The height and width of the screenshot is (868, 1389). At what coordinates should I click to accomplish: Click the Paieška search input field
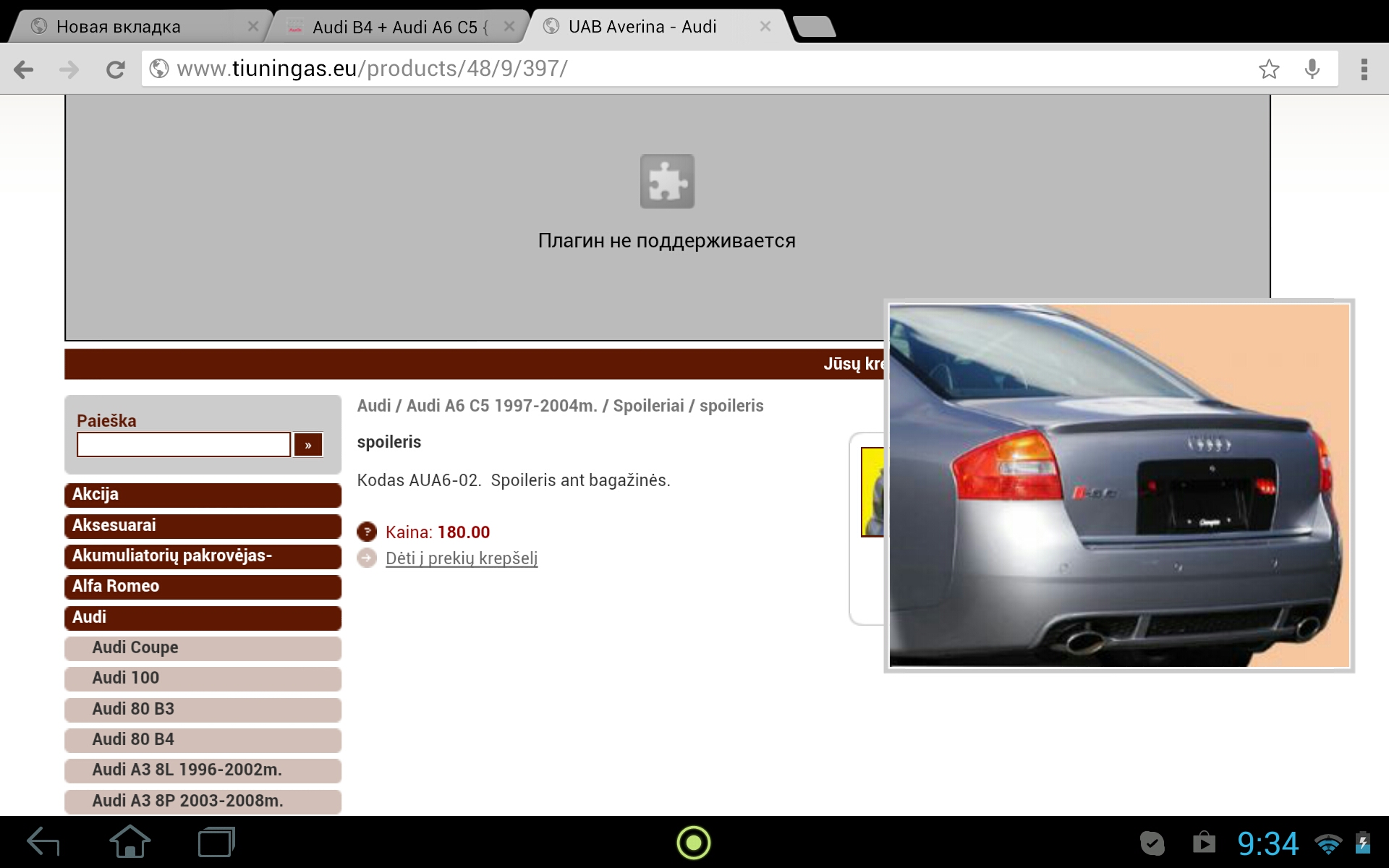[184, 445]
